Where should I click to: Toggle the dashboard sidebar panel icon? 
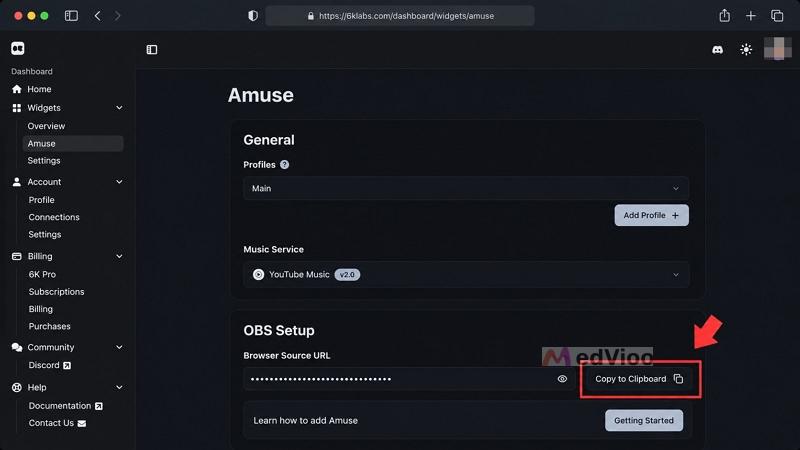(152, 49)
